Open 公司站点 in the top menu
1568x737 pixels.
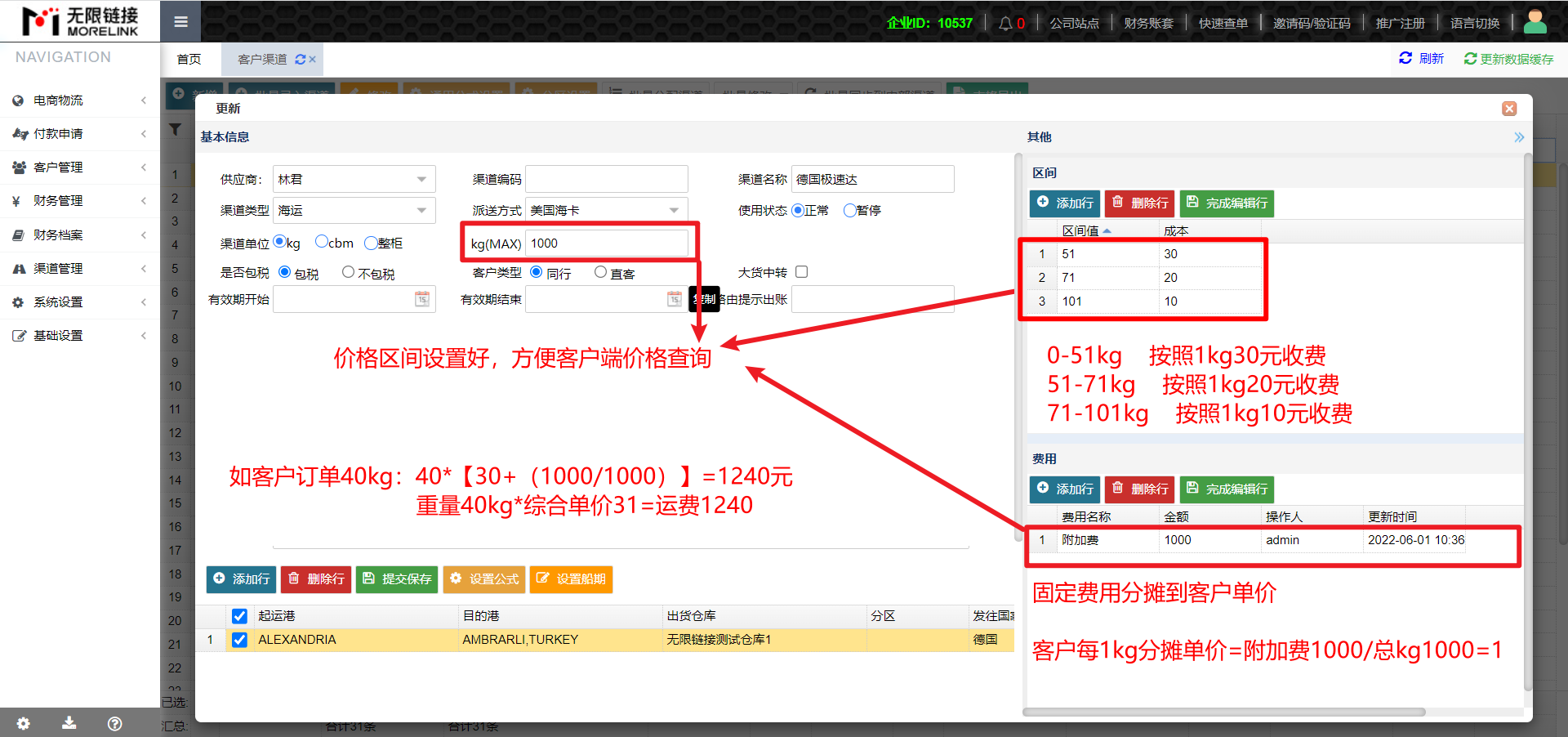click(1074, 23)
